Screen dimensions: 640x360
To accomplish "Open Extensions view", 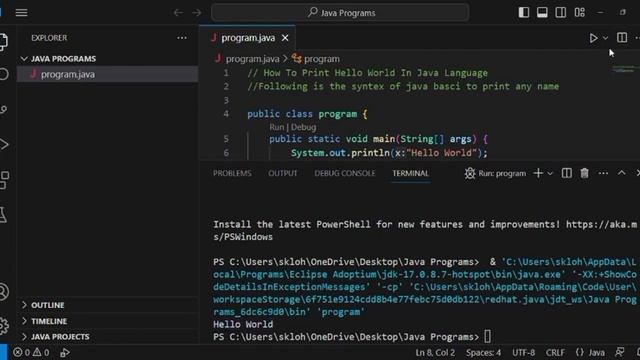I will pos(3,180).
